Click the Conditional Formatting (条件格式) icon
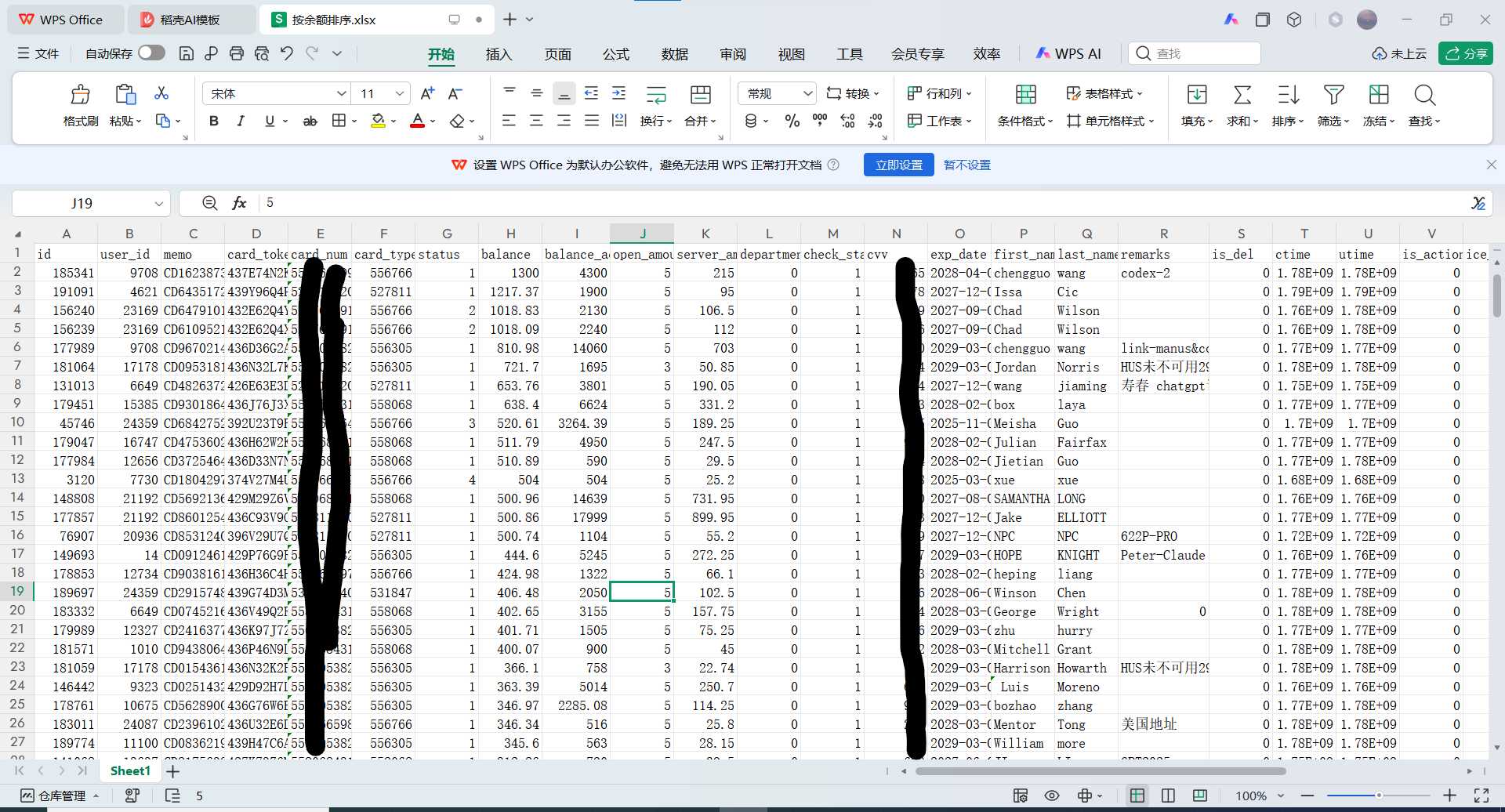The image size is (1505, 812). 1026,95
